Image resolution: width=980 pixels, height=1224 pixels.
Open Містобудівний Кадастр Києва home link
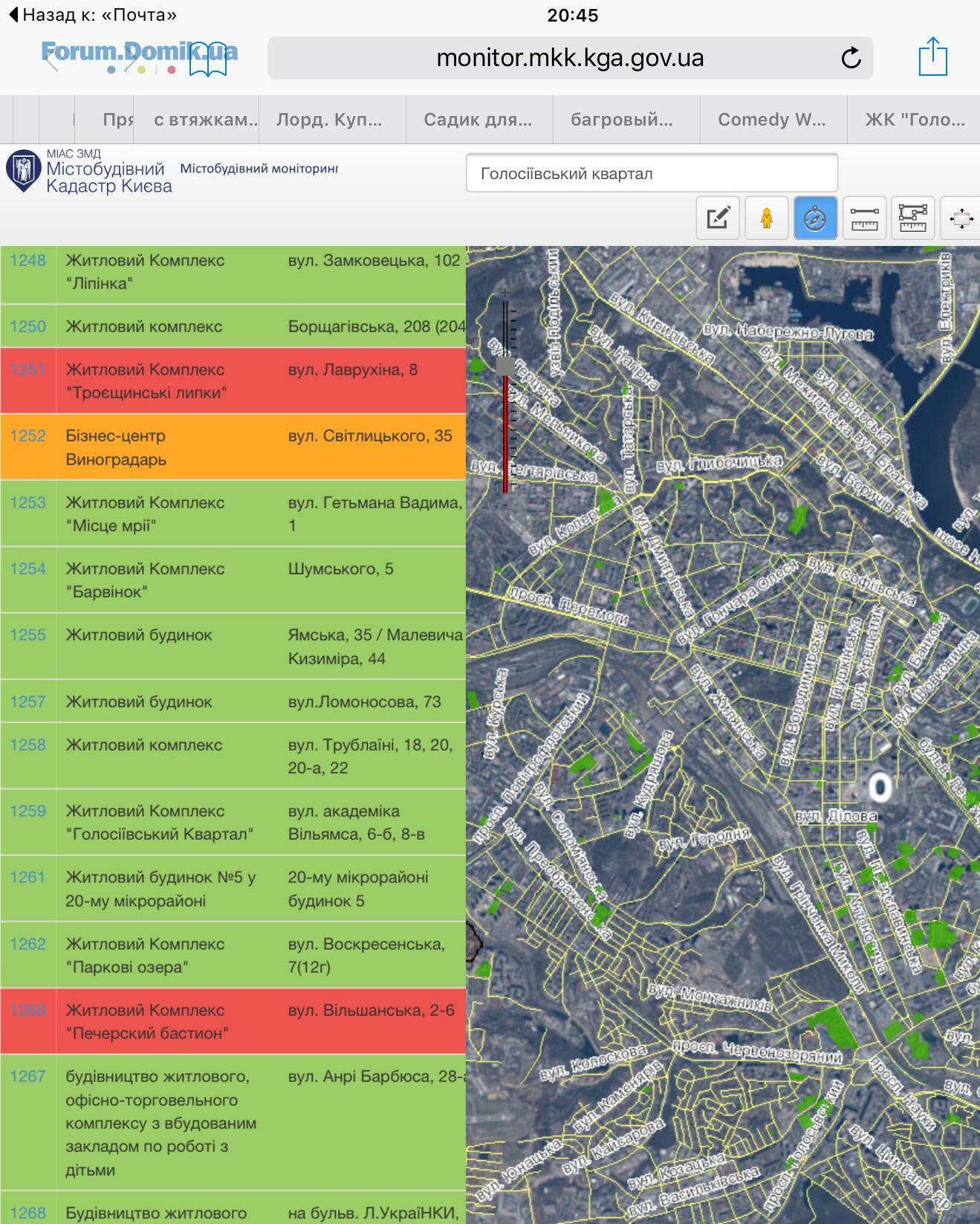[109, 177]
